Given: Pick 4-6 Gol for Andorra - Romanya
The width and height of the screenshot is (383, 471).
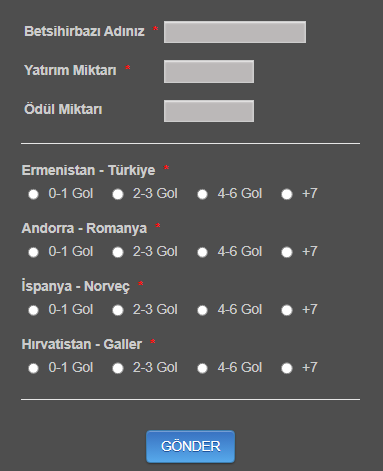Looking at the screenshot, I should coord(202,252).
